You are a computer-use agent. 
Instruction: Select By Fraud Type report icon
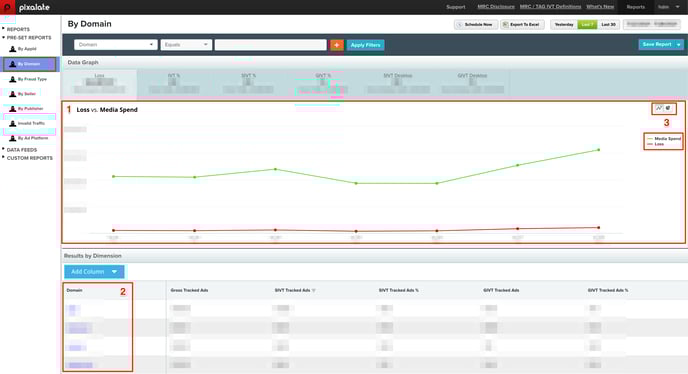point(13,79)
